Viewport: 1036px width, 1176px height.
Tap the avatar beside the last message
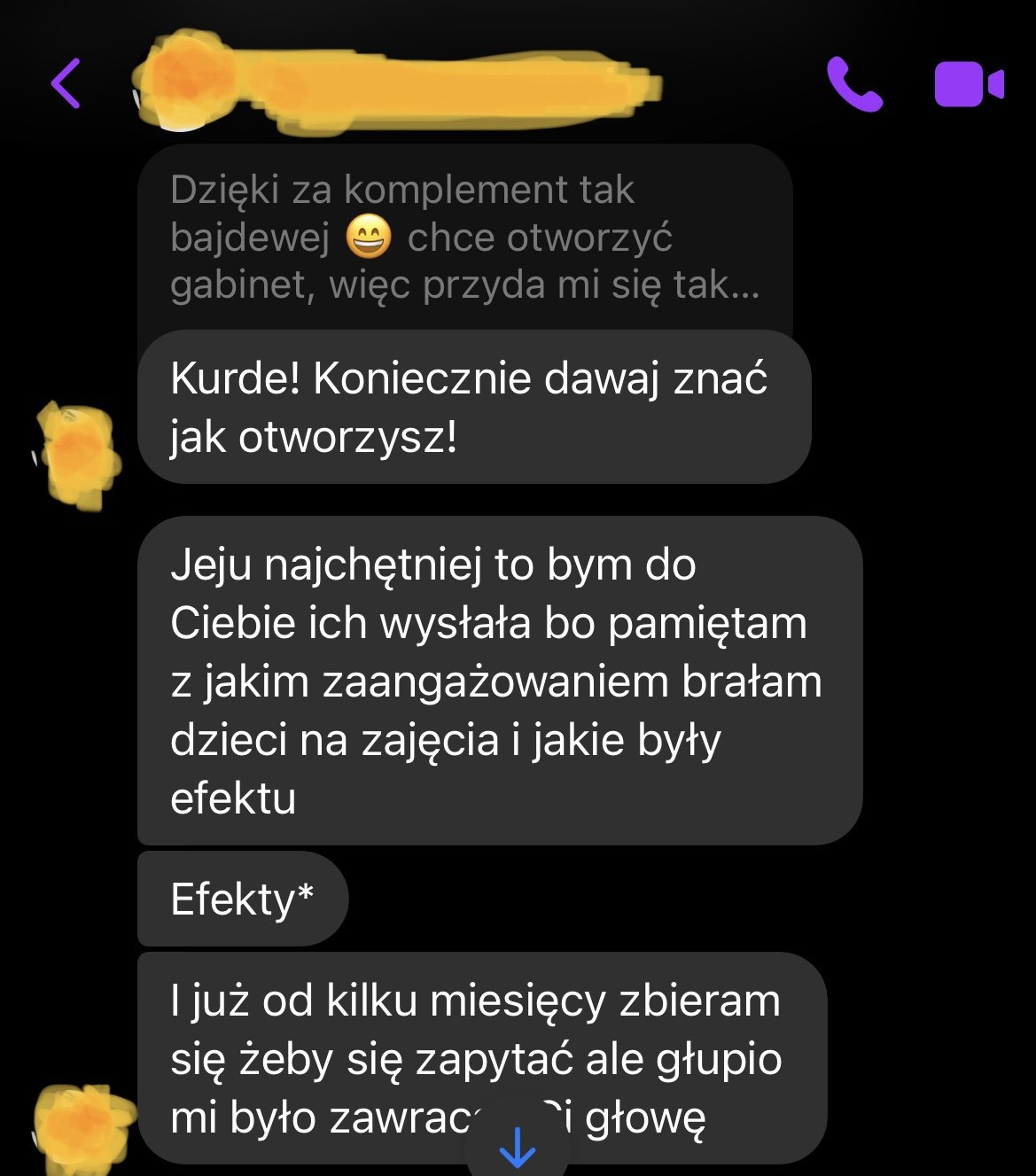coord(82,1128)
